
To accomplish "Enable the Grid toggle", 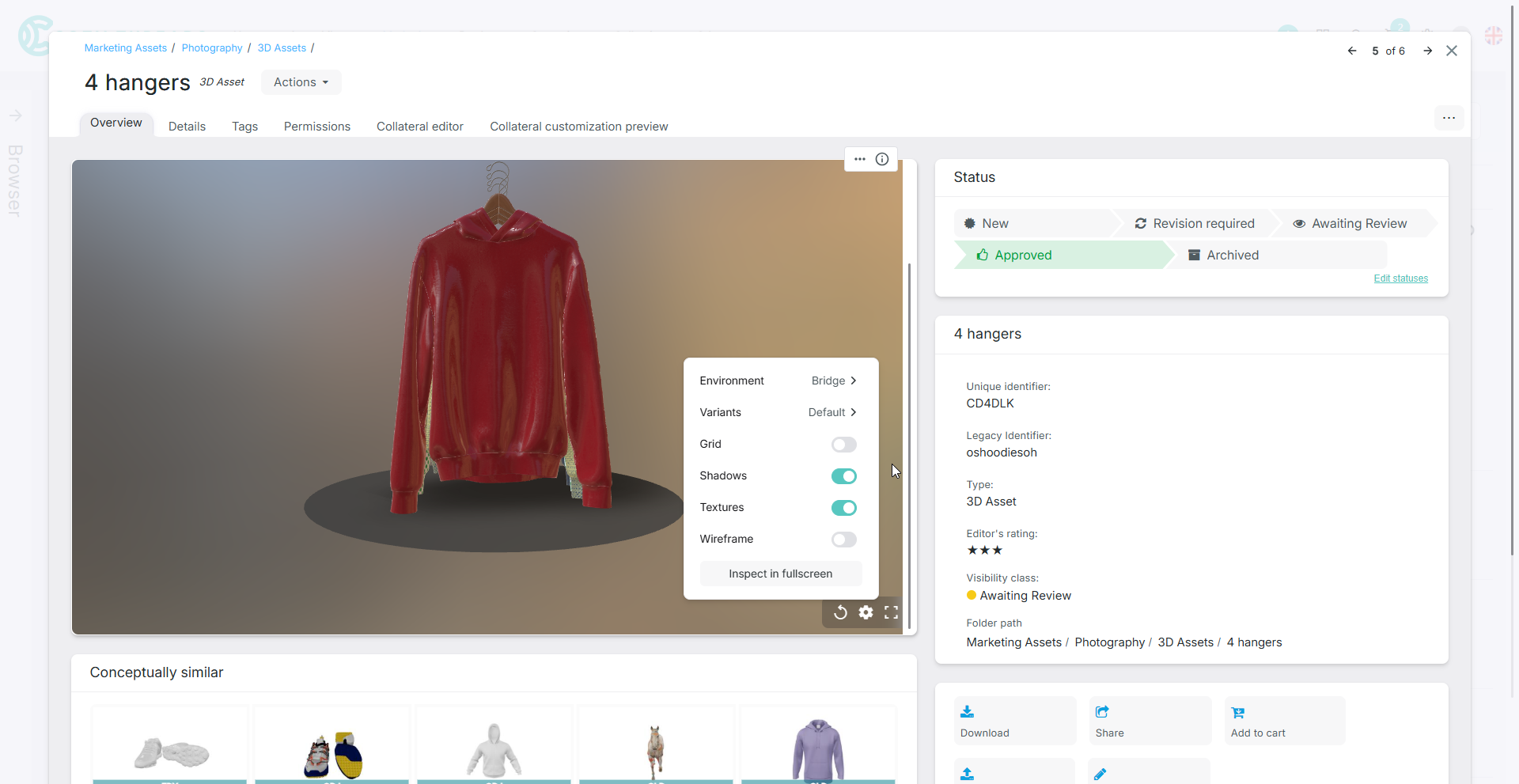I will coord(843,445).
